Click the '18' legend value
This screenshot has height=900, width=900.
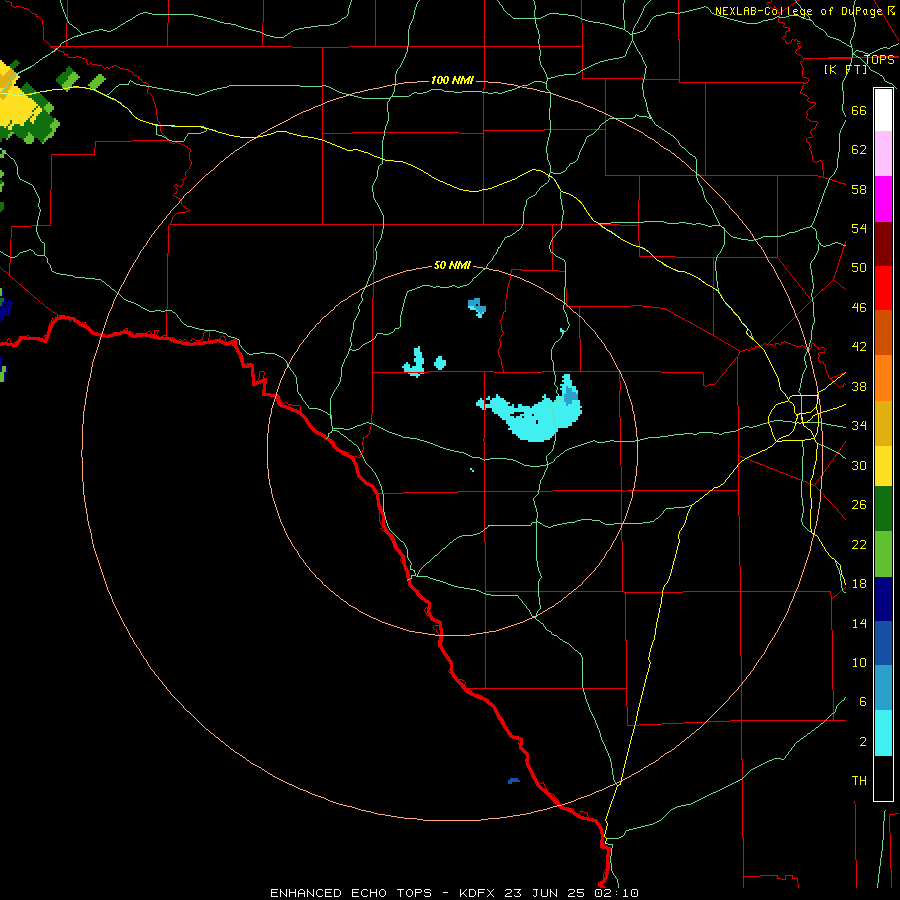[859, 584]
